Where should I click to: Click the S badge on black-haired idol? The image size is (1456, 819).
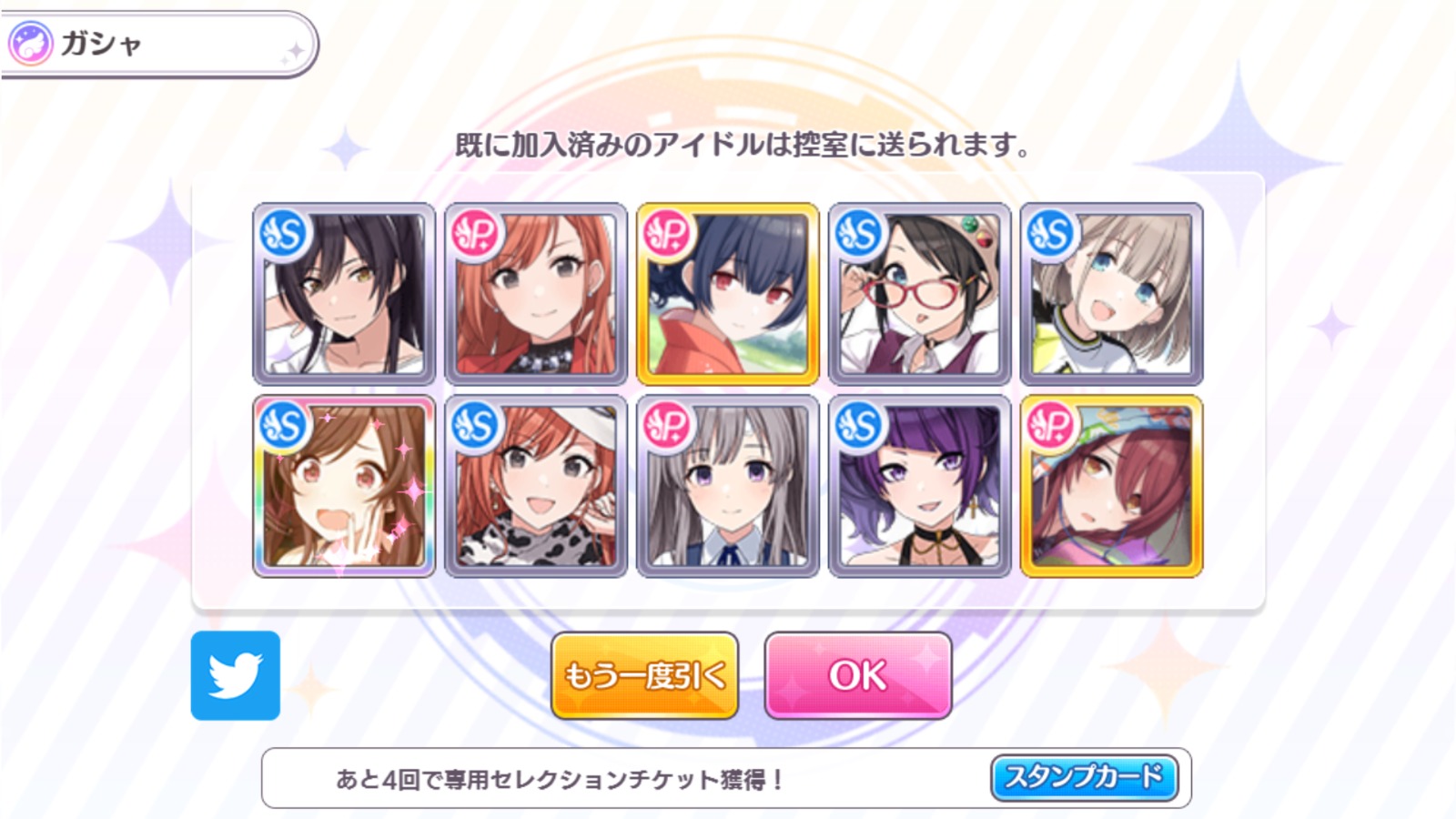284,235
